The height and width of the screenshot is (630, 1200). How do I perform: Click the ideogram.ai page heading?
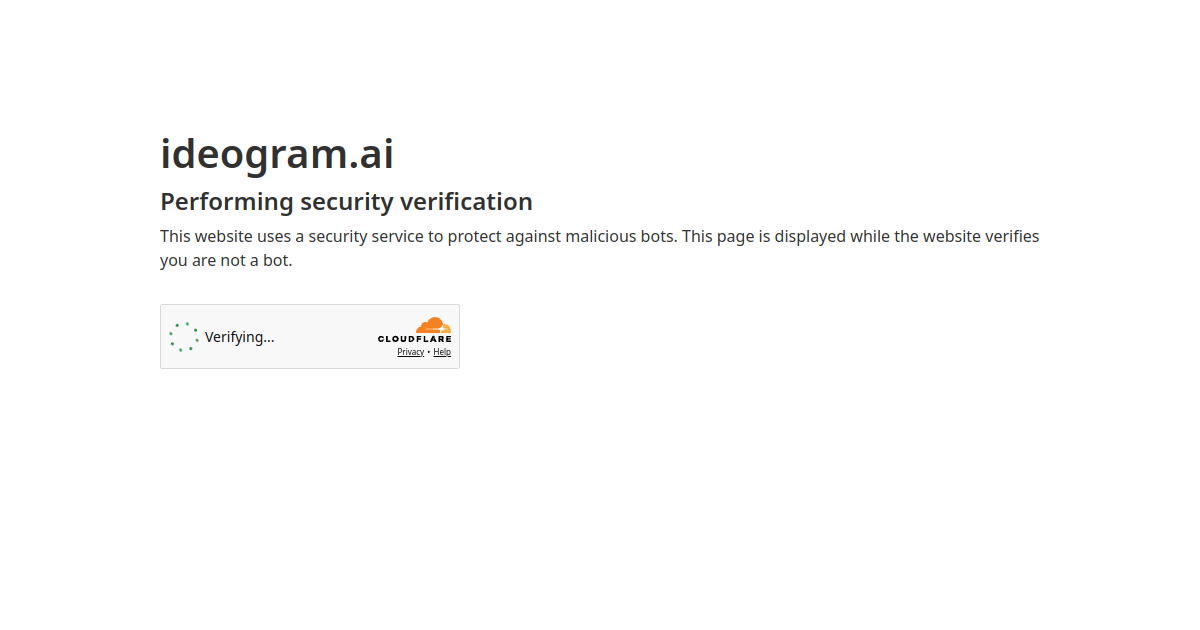pyautogui.click(x=277, y=154)
